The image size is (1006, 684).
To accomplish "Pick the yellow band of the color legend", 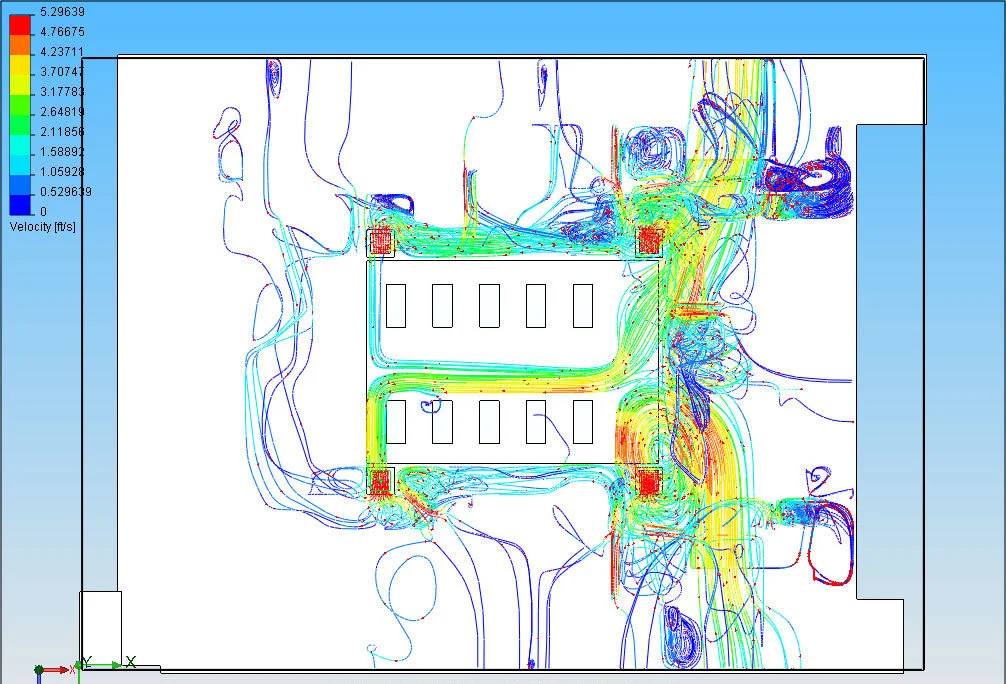I will (x=20, y=66).
